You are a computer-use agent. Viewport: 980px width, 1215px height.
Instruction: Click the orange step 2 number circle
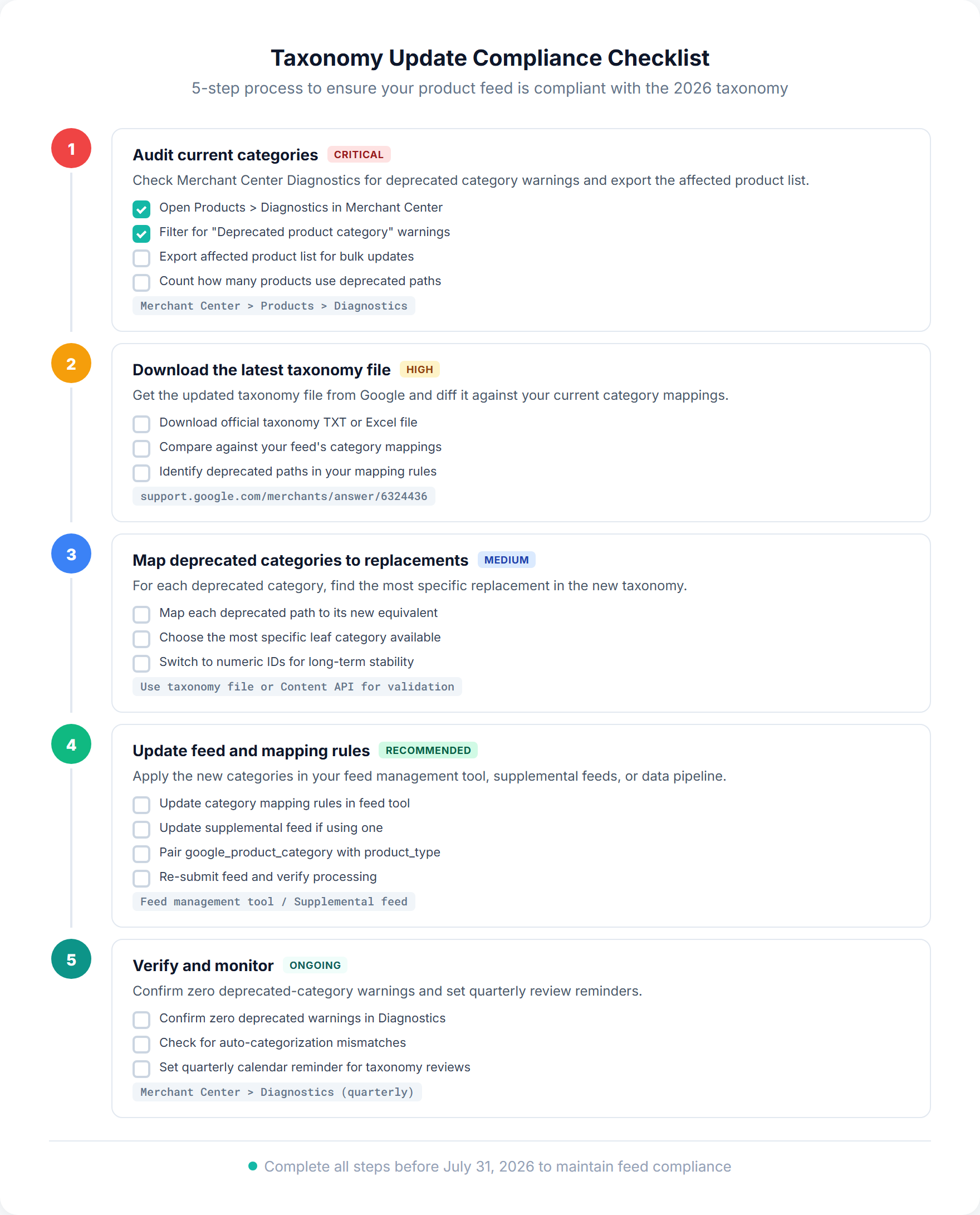[71, 364]
